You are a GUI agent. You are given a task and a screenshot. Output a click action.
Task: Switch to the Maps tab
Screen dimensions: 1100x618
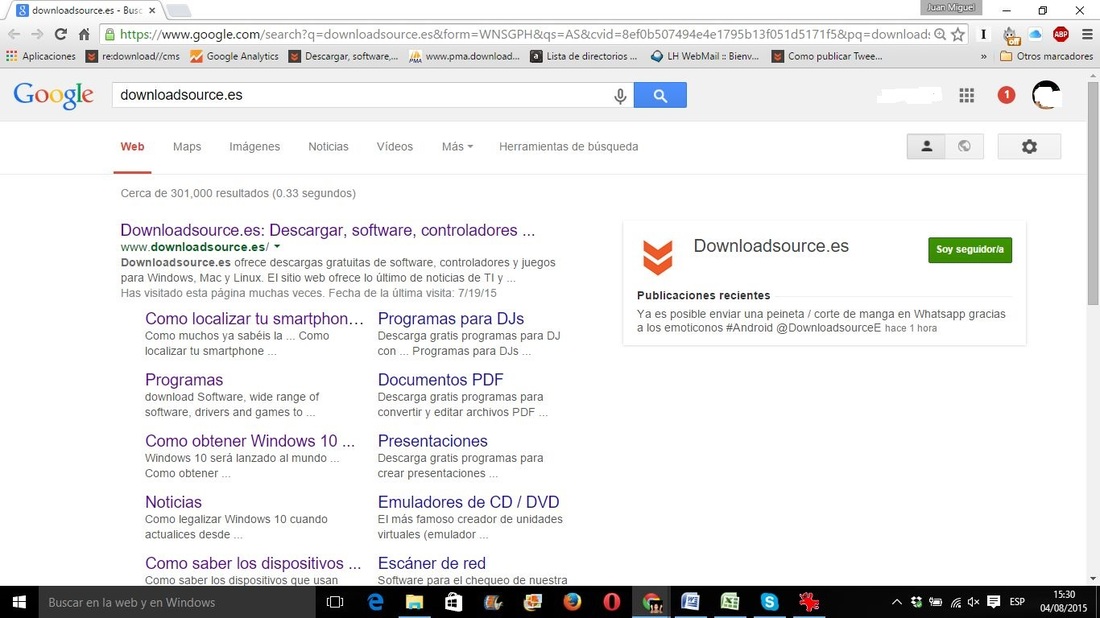click(x=187, y=147)
